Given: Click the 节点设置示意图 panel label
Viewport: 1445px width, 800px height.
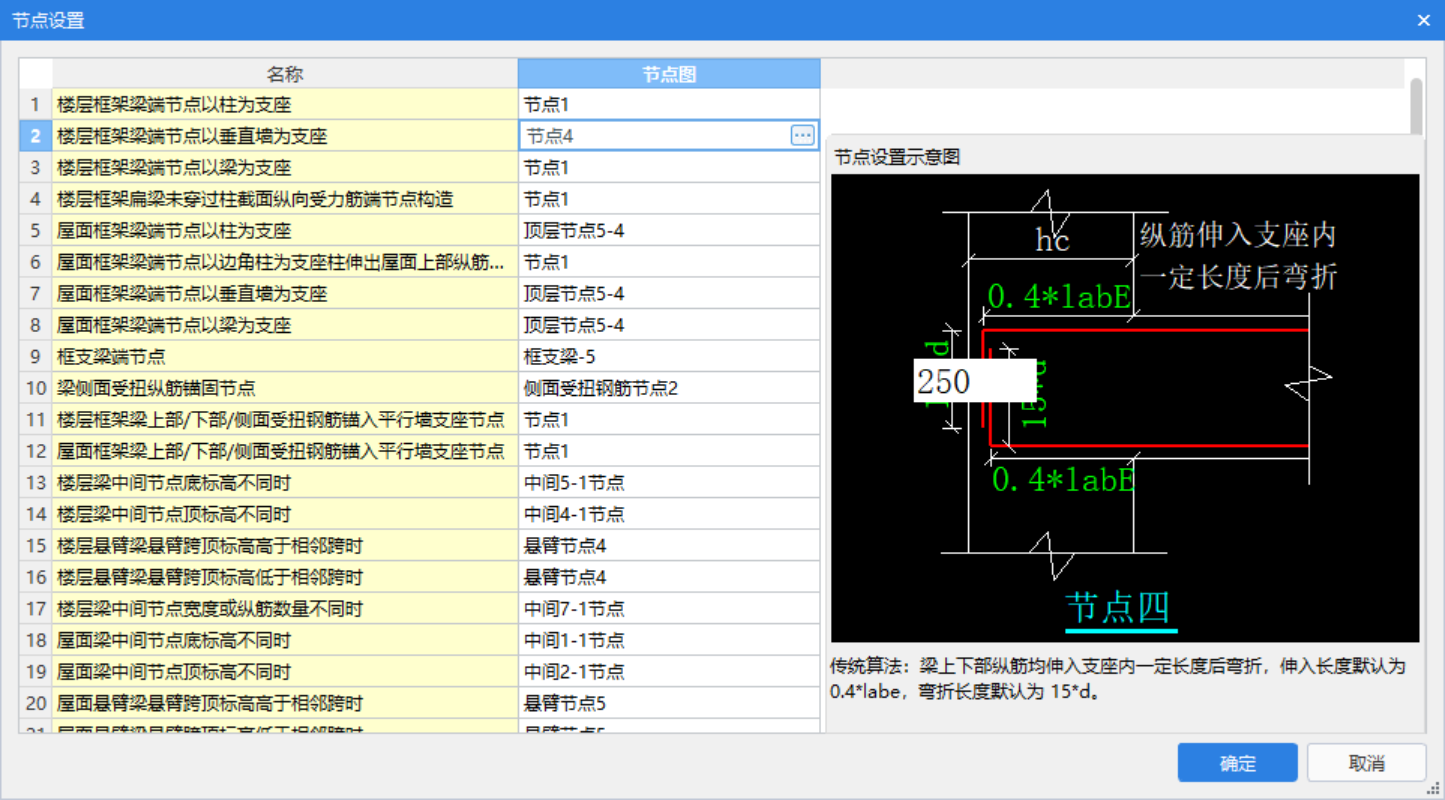Looking at the screenshot, I should pyautogui.click(x=896, y=157).
